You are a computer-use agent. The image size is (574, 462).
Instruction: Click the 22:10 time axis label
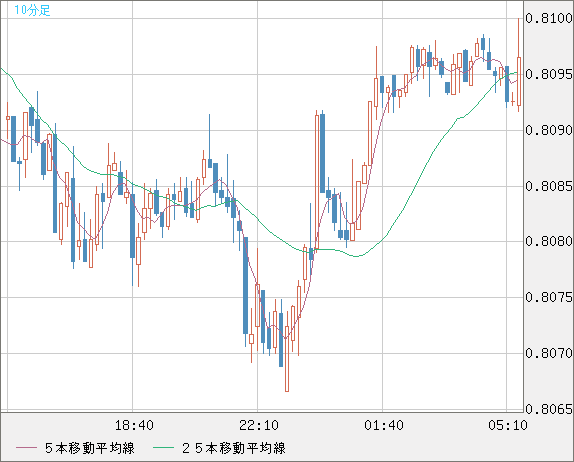coord(259,425)
